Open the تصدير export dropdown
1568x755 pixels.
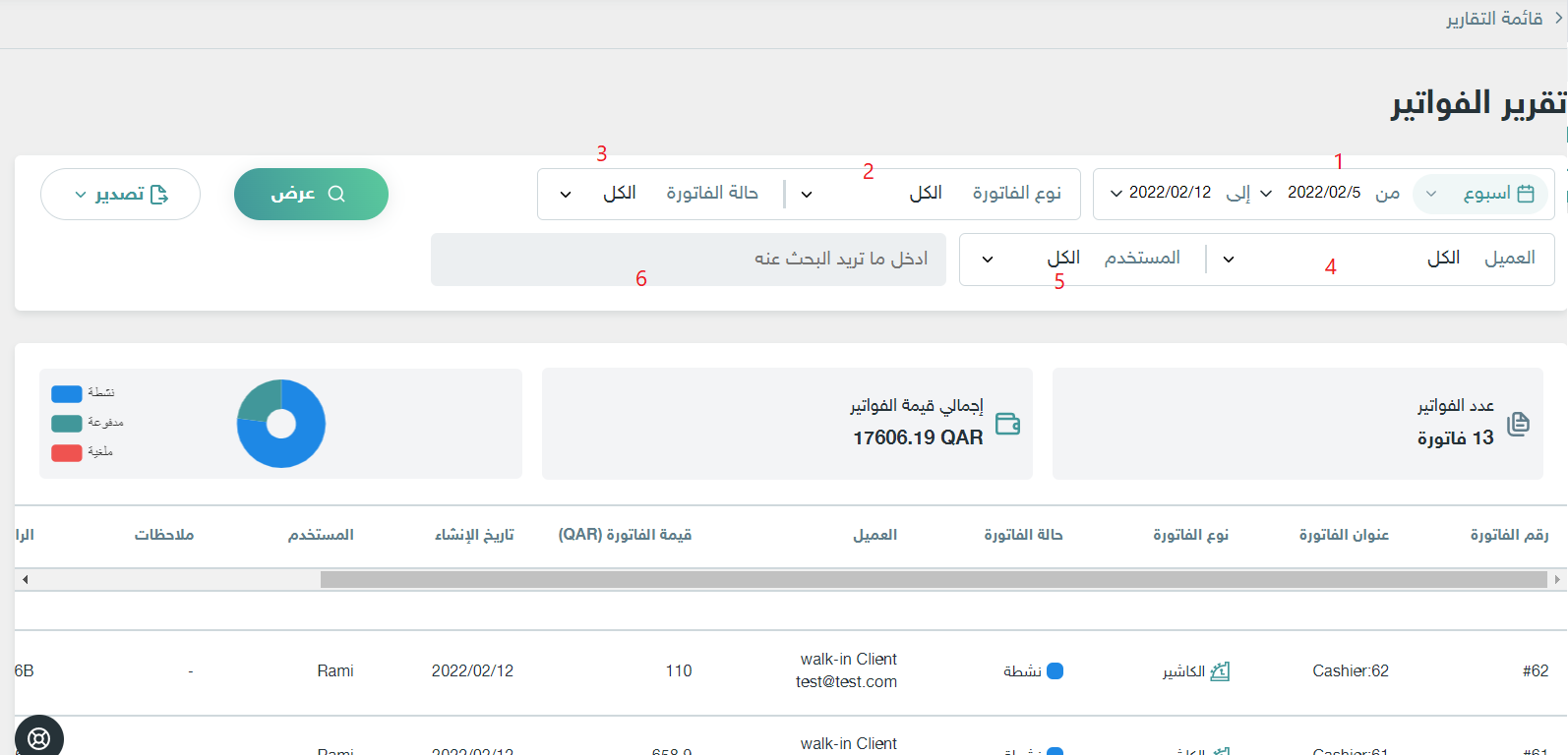pyautogui.click(x=120, y=194)
